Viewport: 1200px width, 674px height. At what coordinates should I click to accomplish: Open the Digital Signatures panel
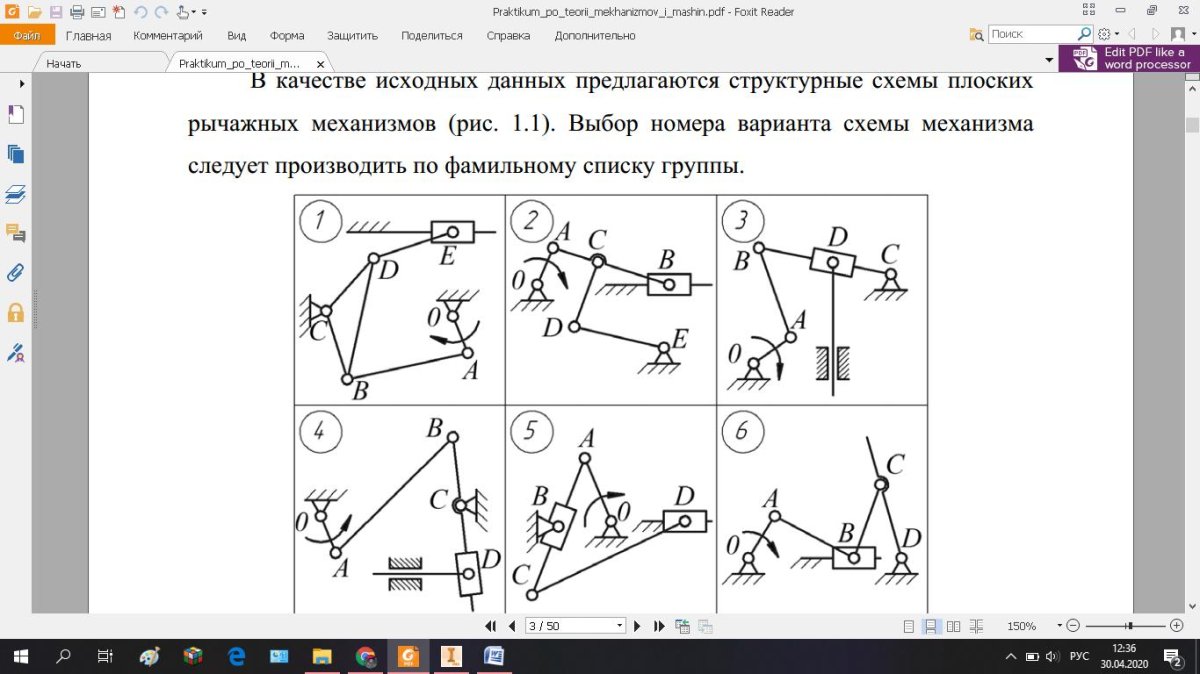pyautogui.click(x=15, y=352)
